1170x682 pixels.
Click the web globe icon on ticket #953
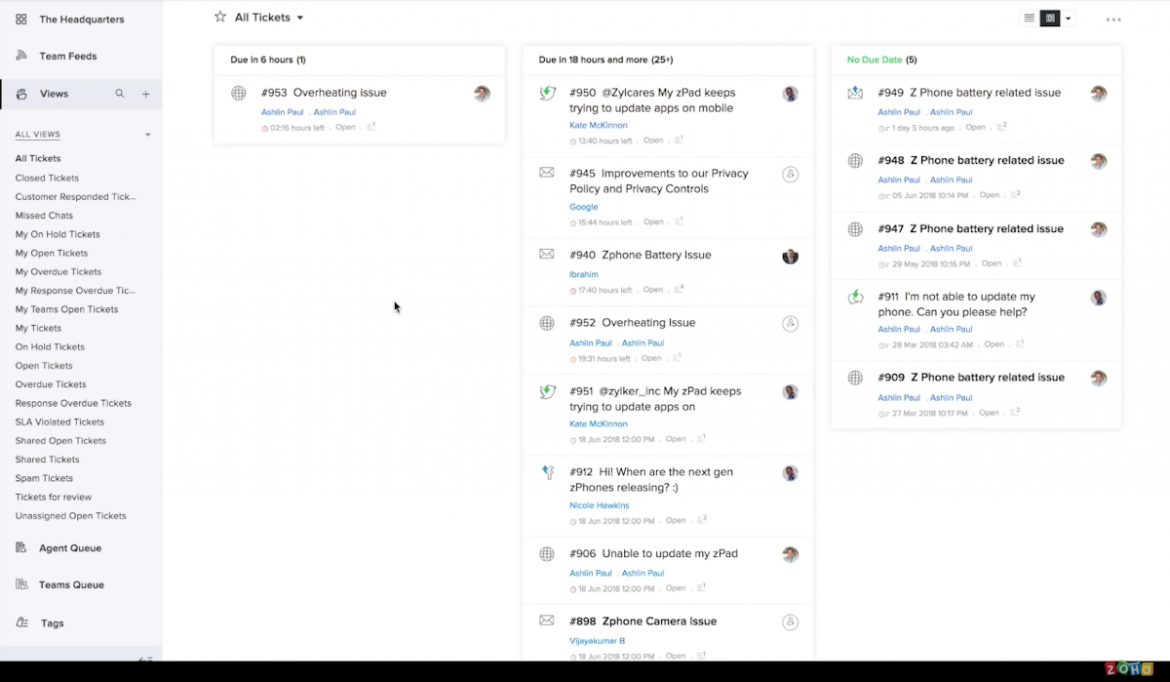click(x=238, y=93)
